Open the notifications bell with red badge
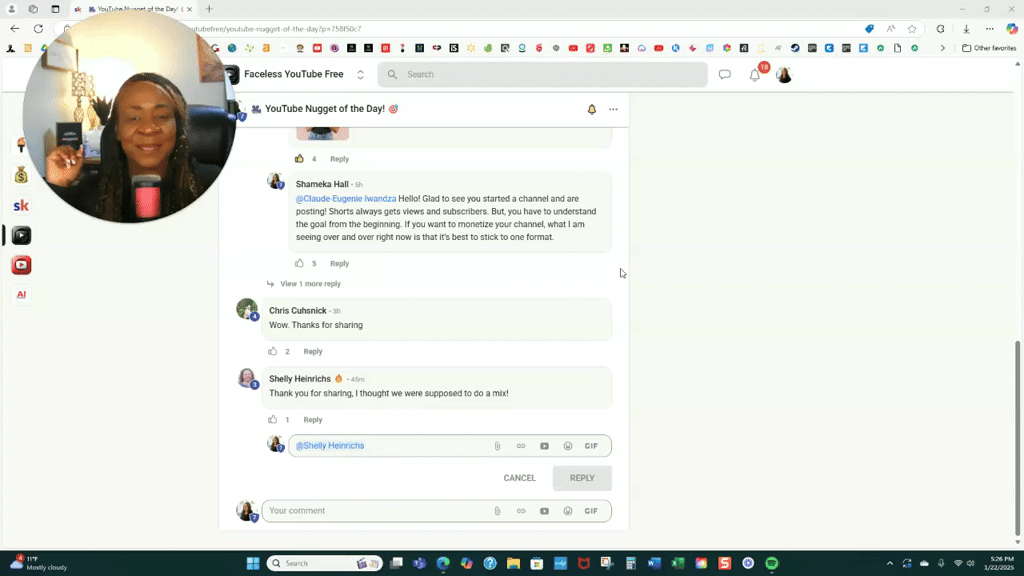 coord(755,74)
